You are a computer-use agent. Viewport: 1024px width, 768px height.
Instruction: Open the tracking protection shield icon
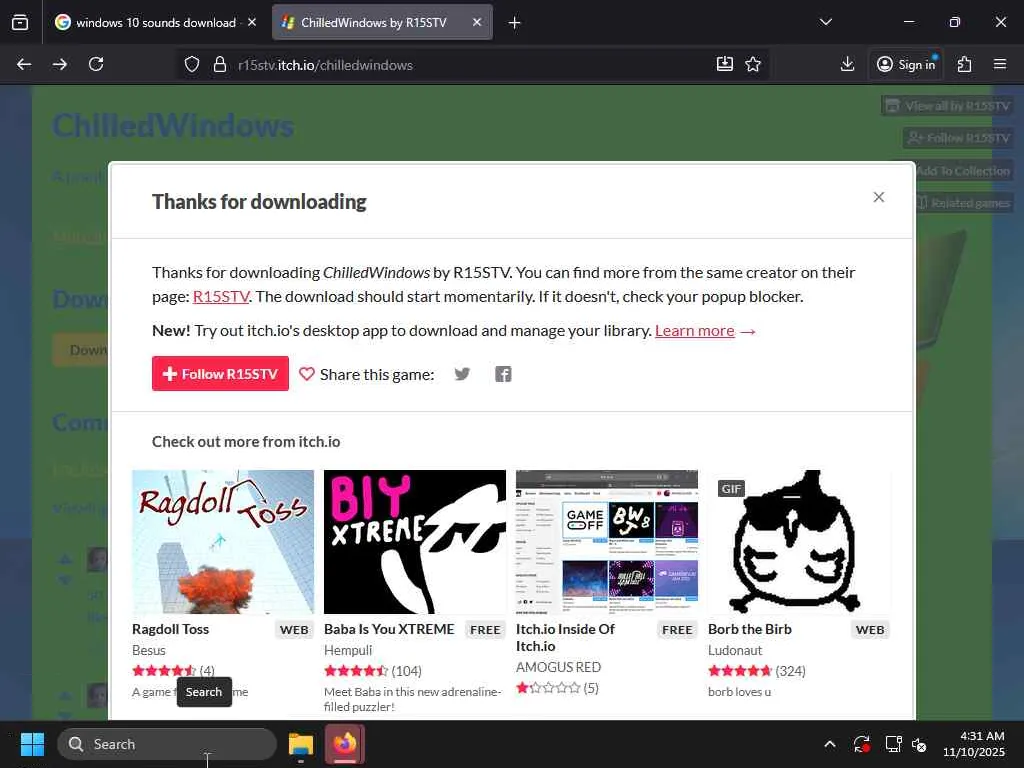coord(191,64)
